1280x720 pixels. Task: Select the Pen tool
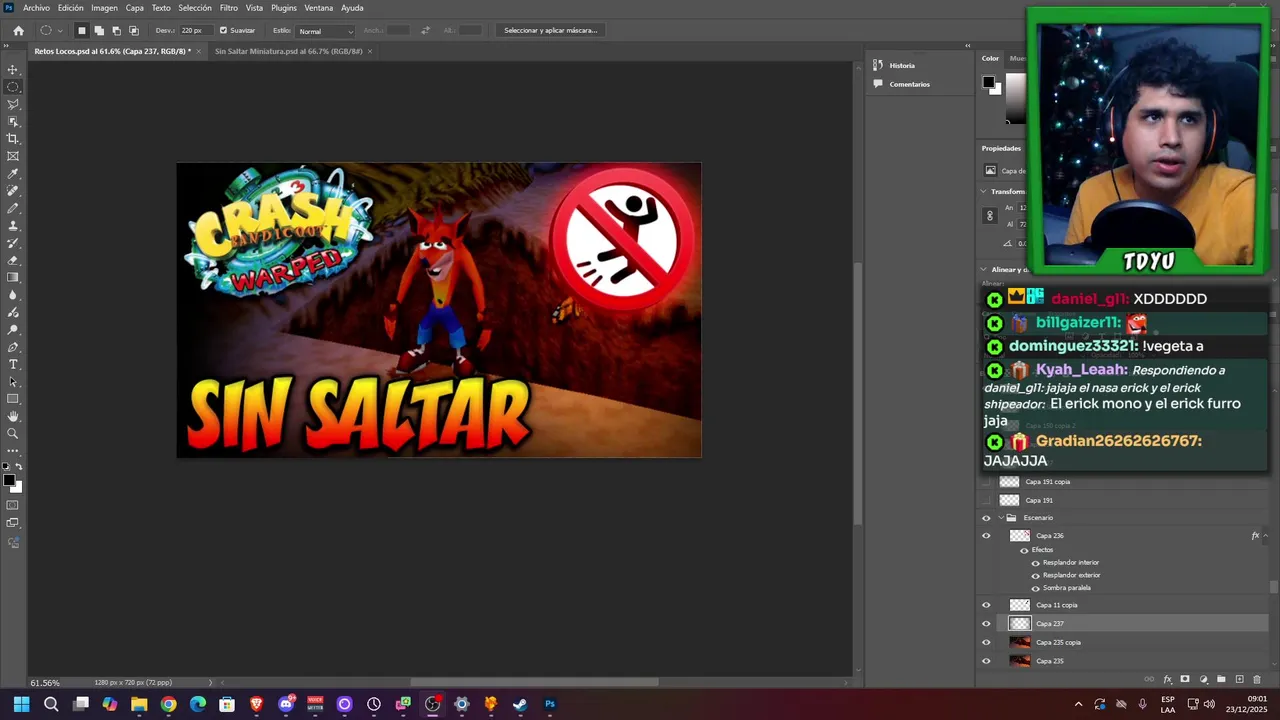[x=13, y=347]
